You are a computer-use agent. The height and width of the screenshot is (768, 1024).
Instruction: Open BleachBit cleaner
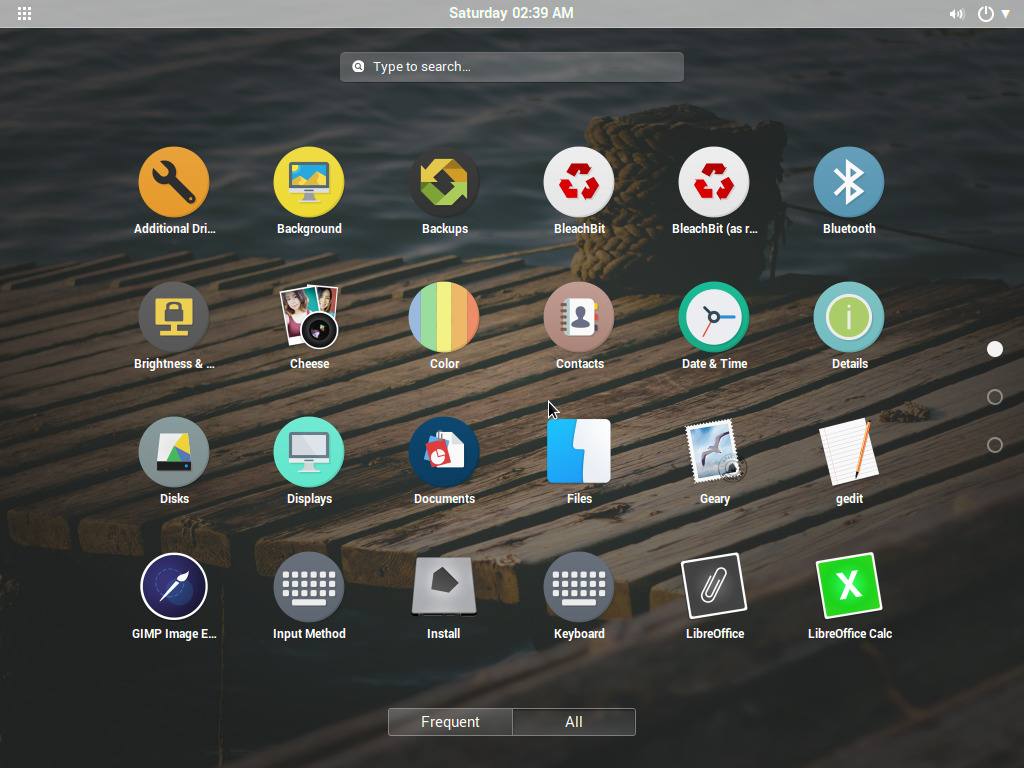(579, 181)
